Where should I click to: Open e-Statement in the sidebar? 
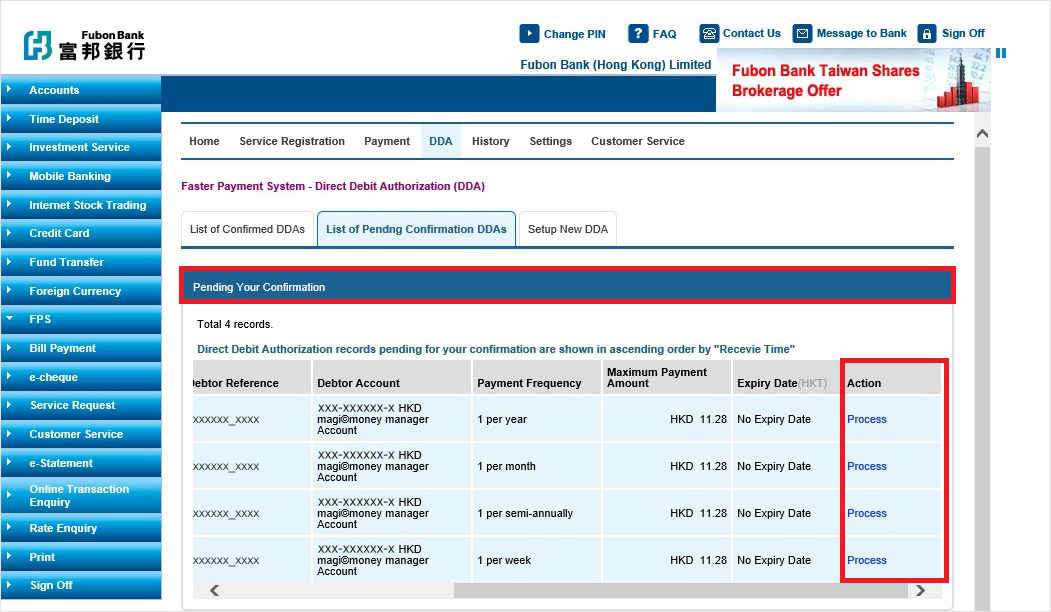pos(80,463)
